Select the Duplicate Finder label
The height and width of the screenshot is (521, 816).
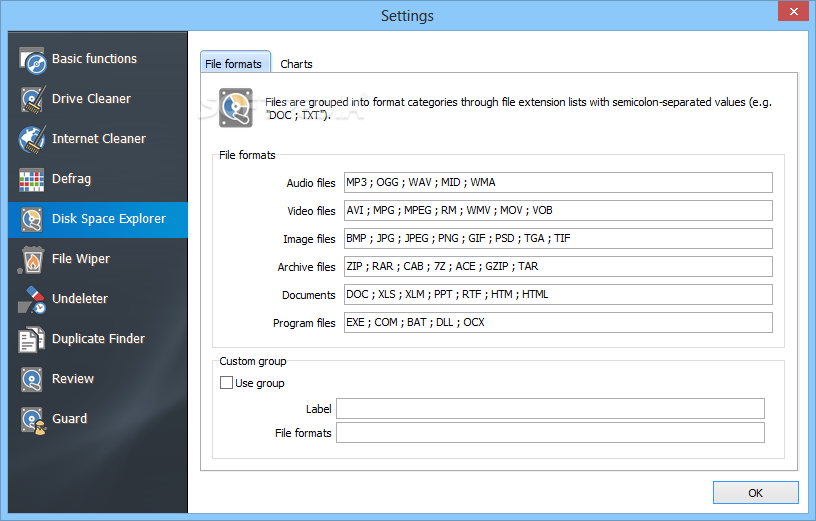click(x=98, y=339)
